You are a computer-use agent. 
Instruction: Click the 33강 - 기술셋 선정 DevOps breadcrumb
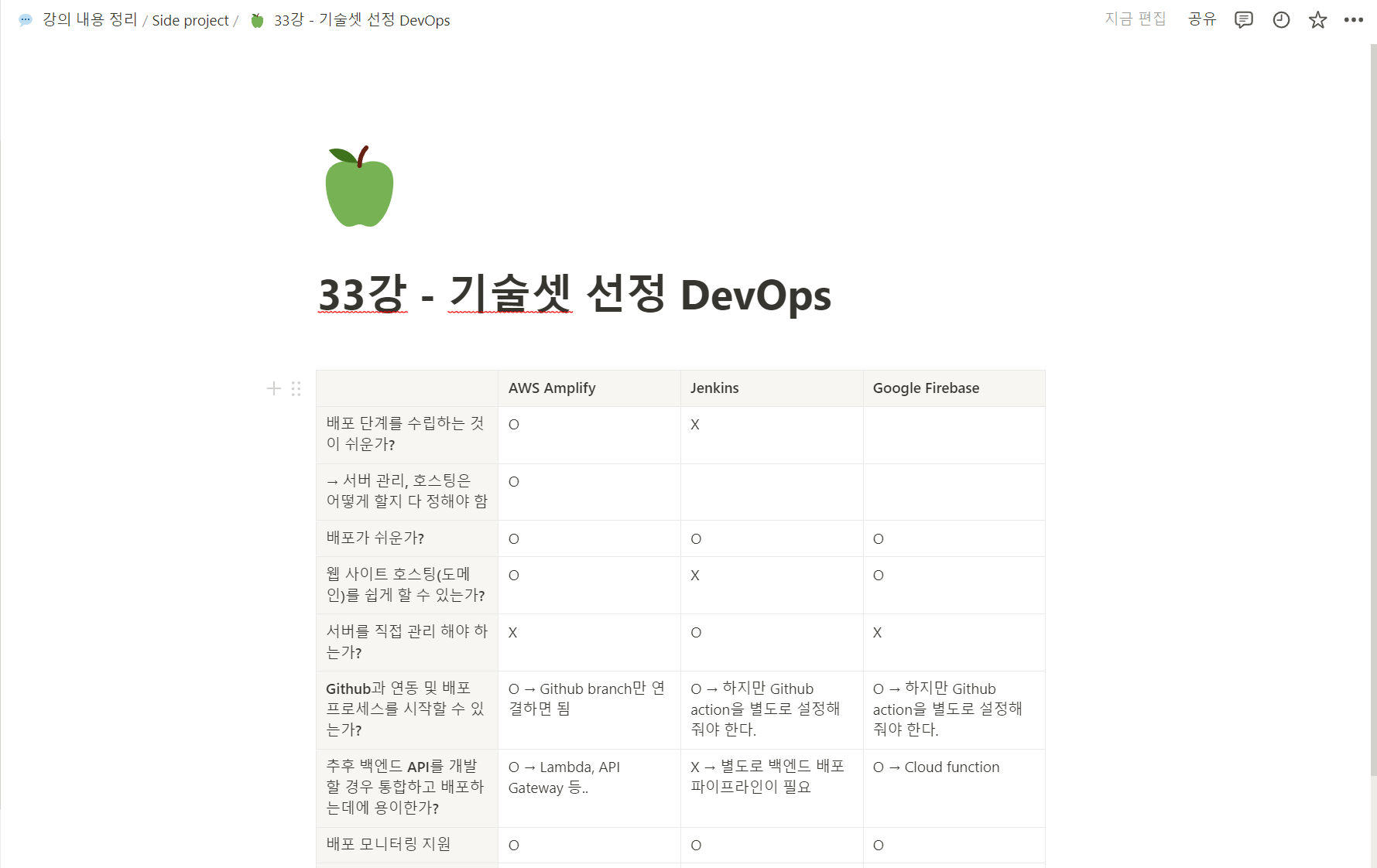pyautogui.click(x=361, y=20)
